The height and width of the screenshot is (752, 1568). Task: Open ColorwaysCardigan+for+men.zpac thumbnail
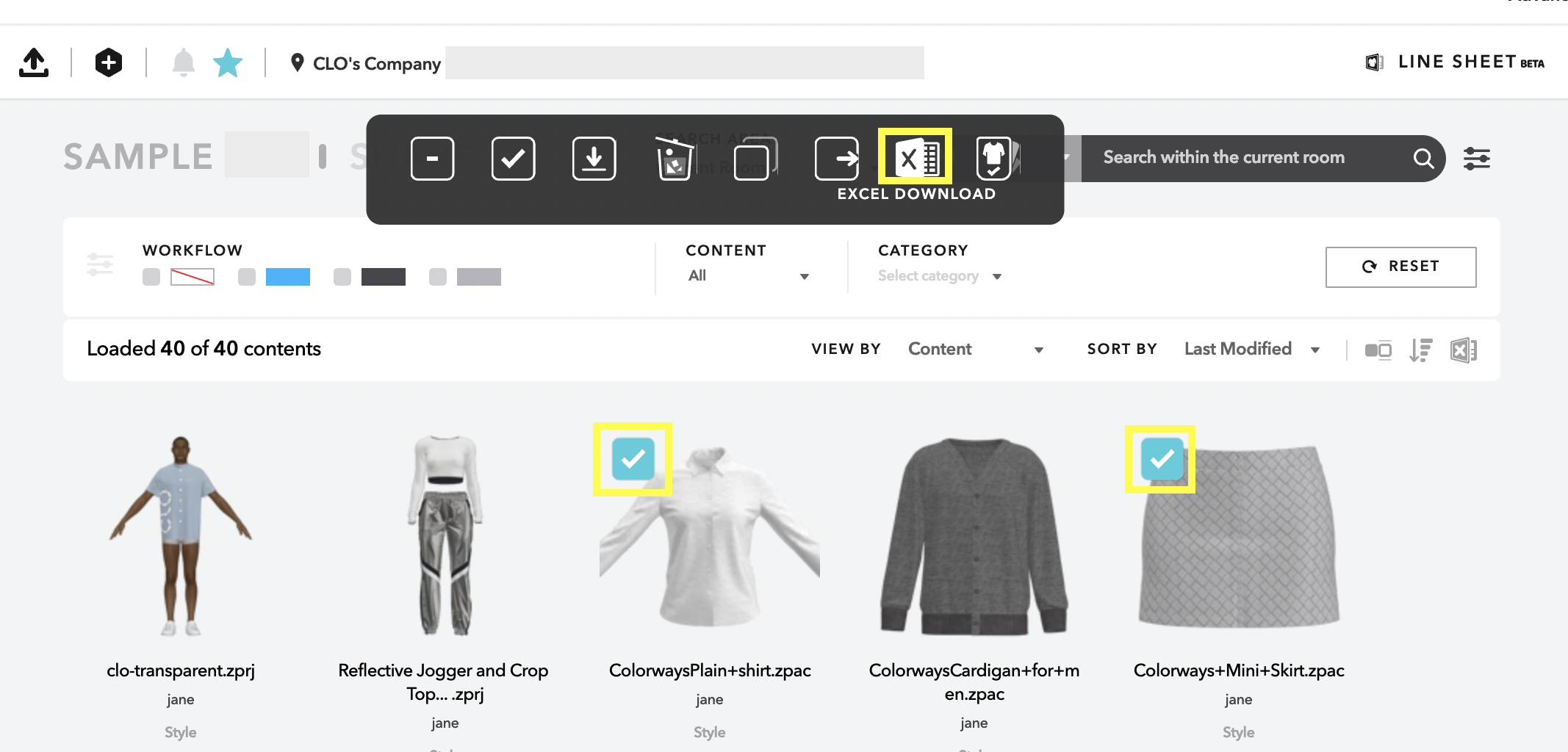coord(974,536)
